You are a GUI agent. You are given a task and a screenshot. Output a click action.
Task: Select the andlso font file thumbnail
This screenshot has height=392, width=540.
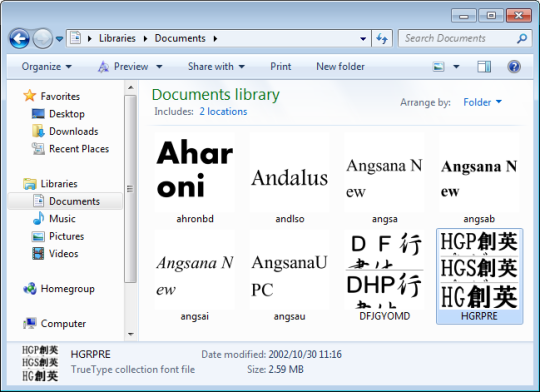coord(290,179)
